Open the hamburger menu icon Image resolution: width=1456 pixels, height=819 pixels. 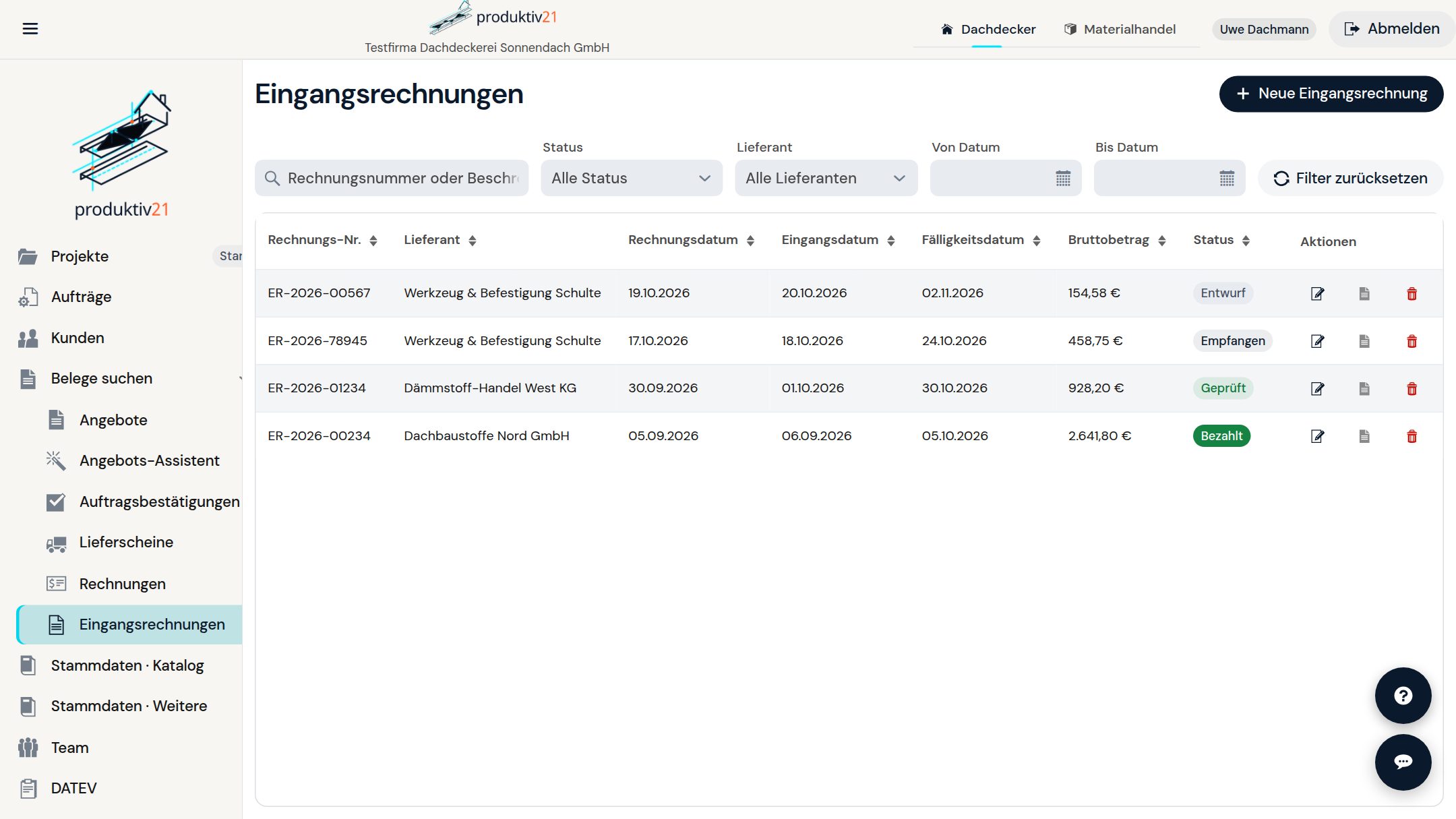[x=30, y=28]
